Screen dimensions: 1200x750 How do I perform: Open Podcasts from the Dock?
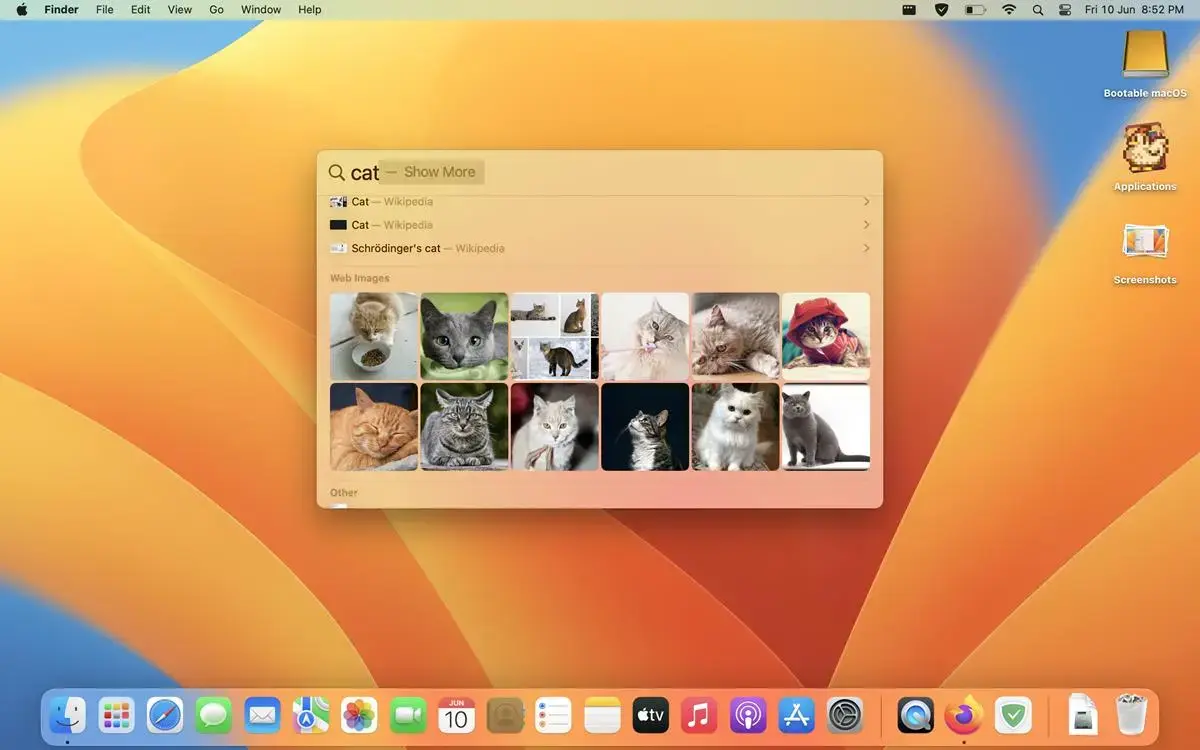click(x=747, y=715)
